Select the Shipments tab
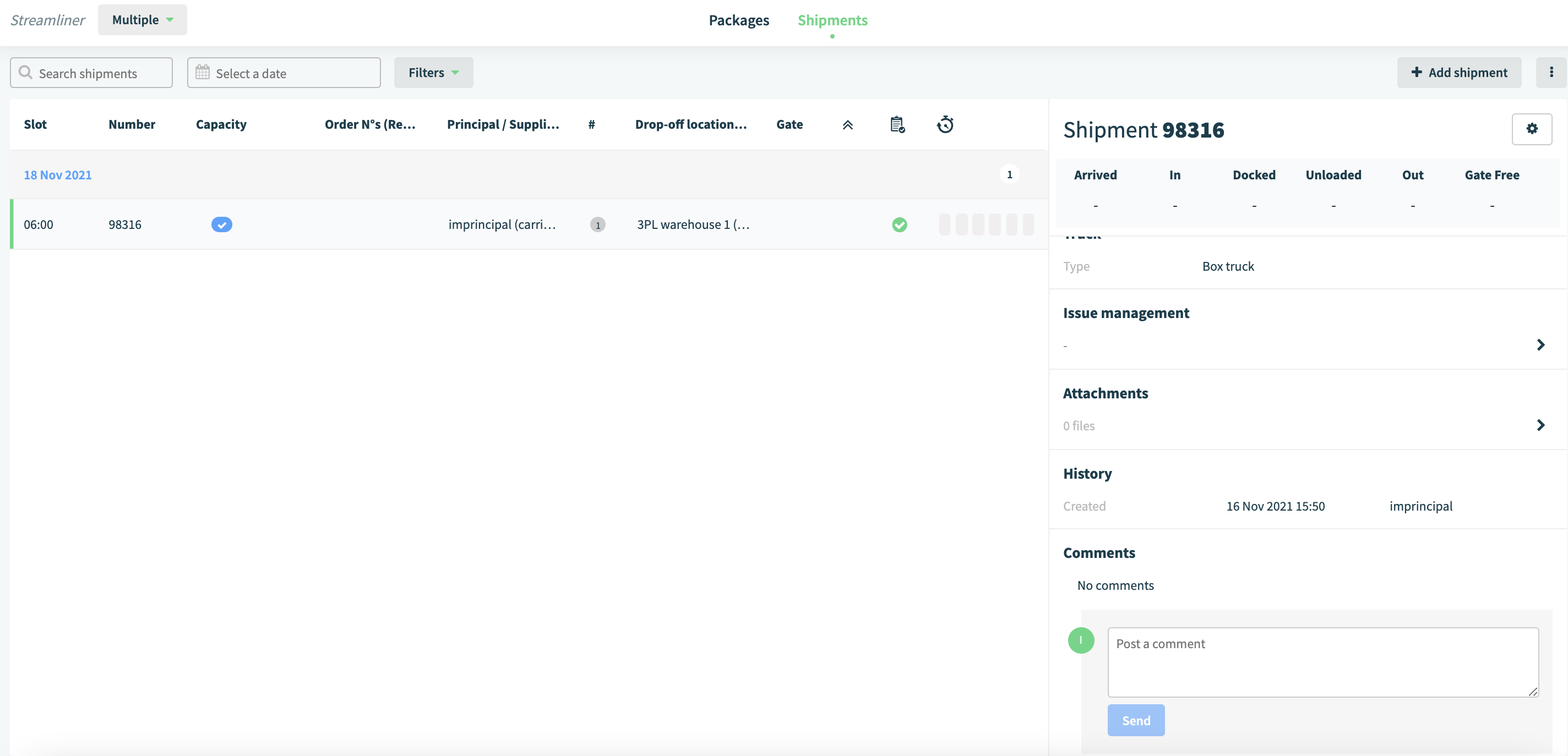The height and width of the screenshot is (756, 1568). (832, 20)
